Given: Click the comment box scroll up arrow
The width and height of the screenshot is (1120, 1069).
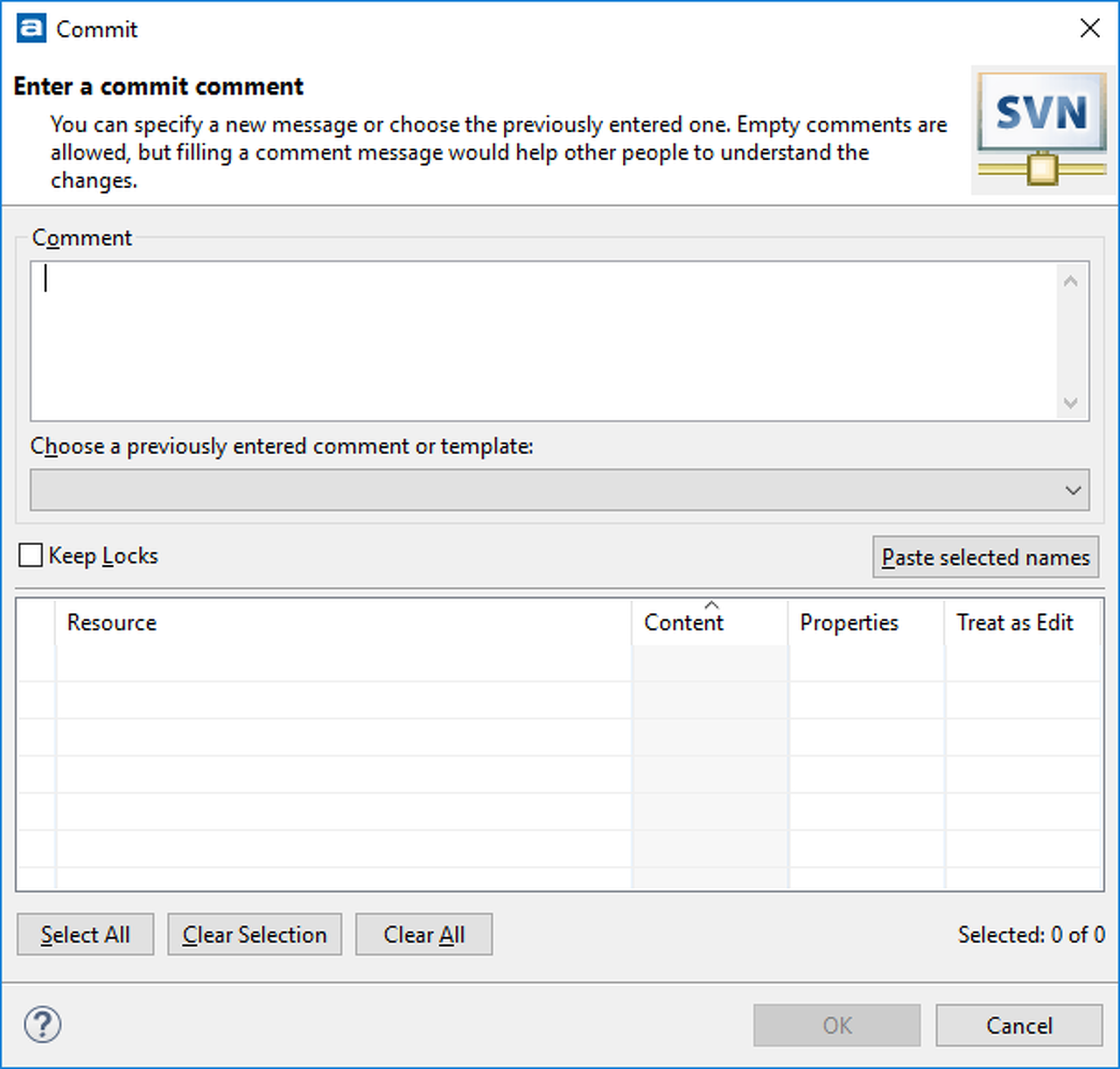Looking at the screenshot, I should click(x=1070, y=282).
